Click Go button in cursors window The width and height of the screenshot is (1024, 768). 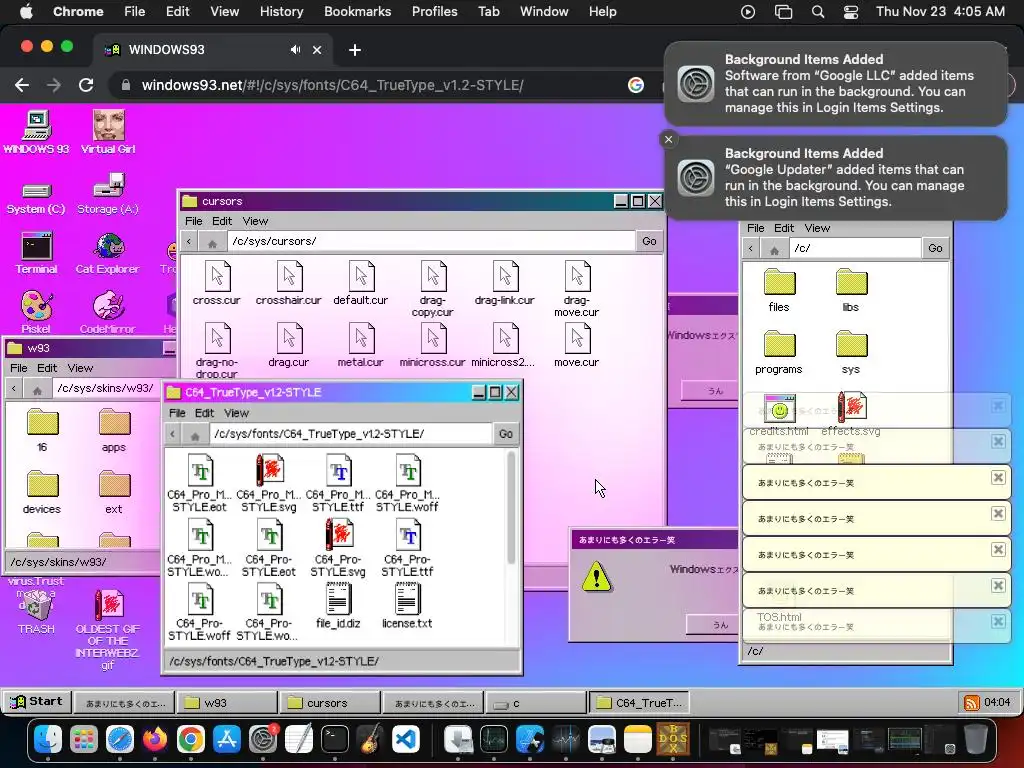pos(649,241)
